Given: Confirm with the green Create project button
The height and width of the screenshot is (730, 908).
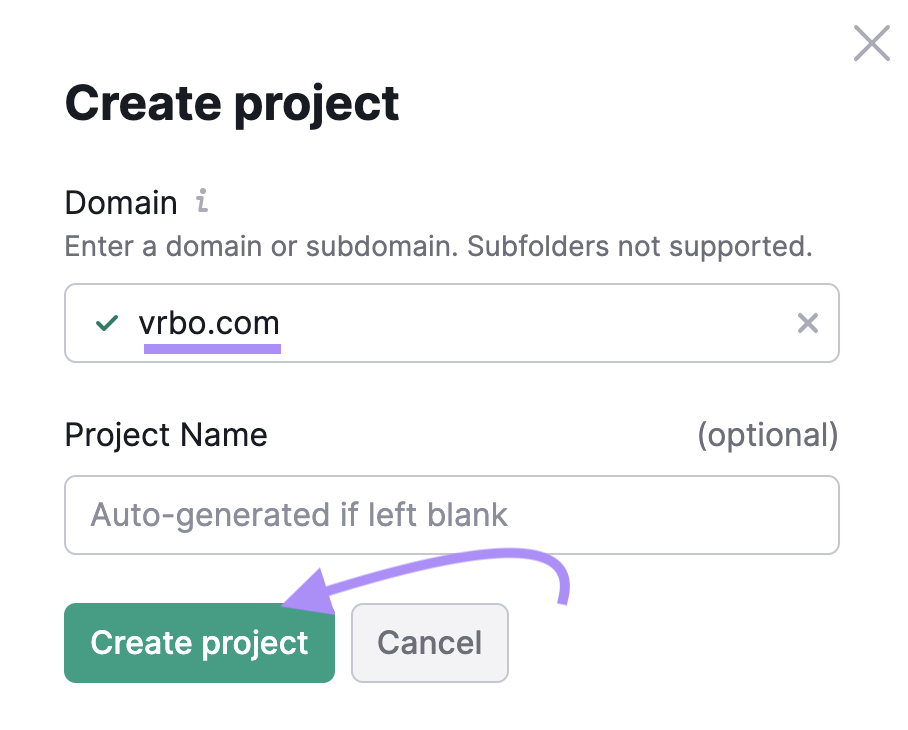Looking at the screenshot, I should [x=199, y=643].
